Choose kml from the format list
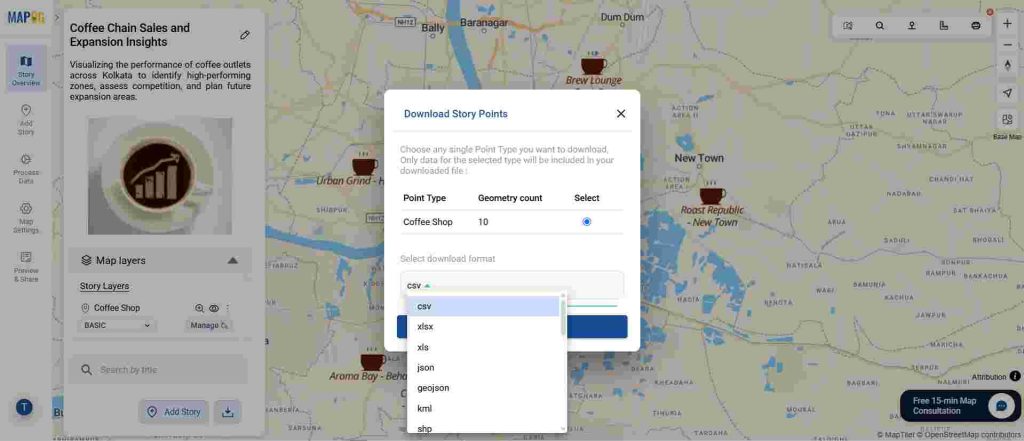This screenshot has width=1024, height=441. point(483,408)
